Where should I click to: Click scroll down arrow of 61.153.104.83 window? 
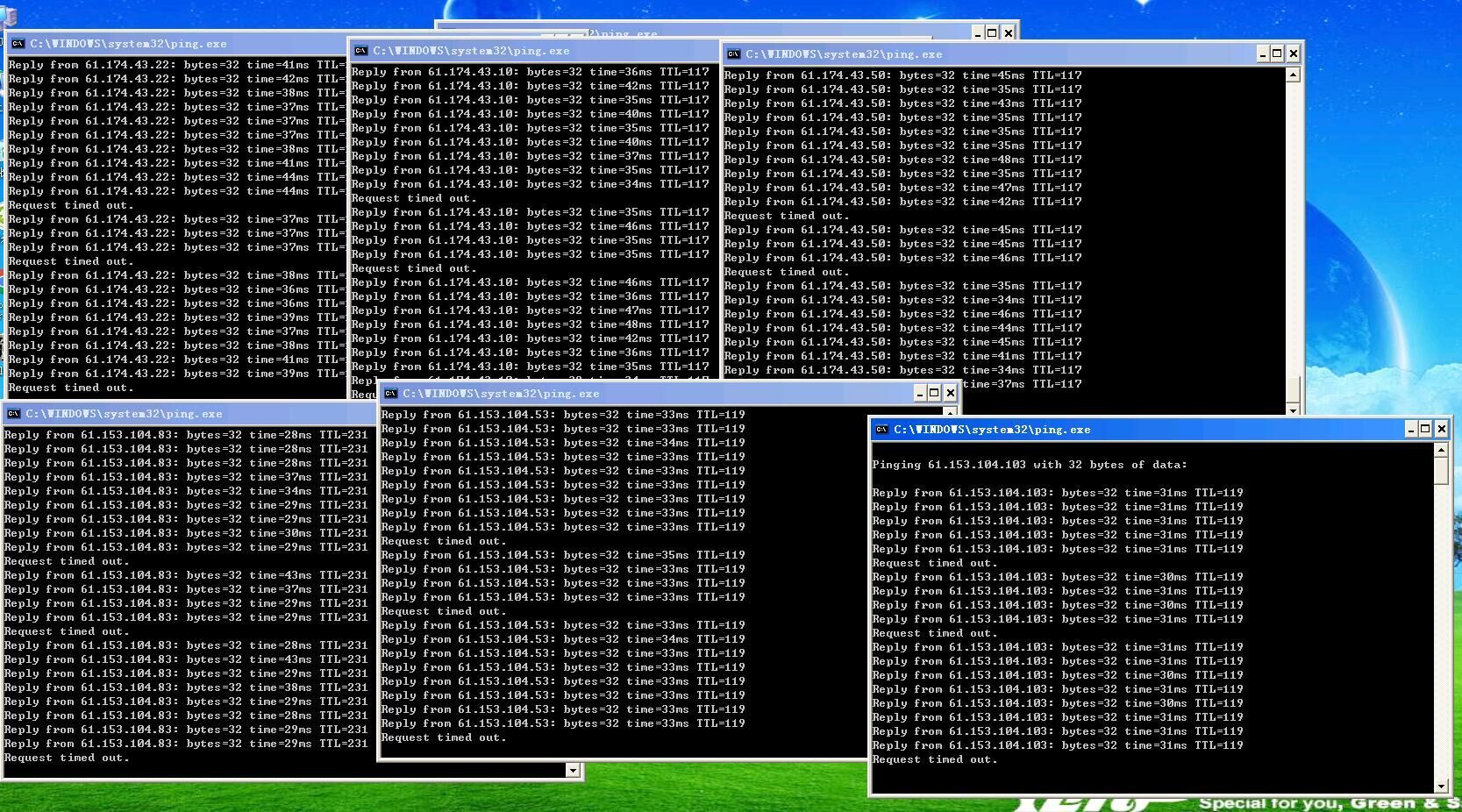click(x=573, y=770)
